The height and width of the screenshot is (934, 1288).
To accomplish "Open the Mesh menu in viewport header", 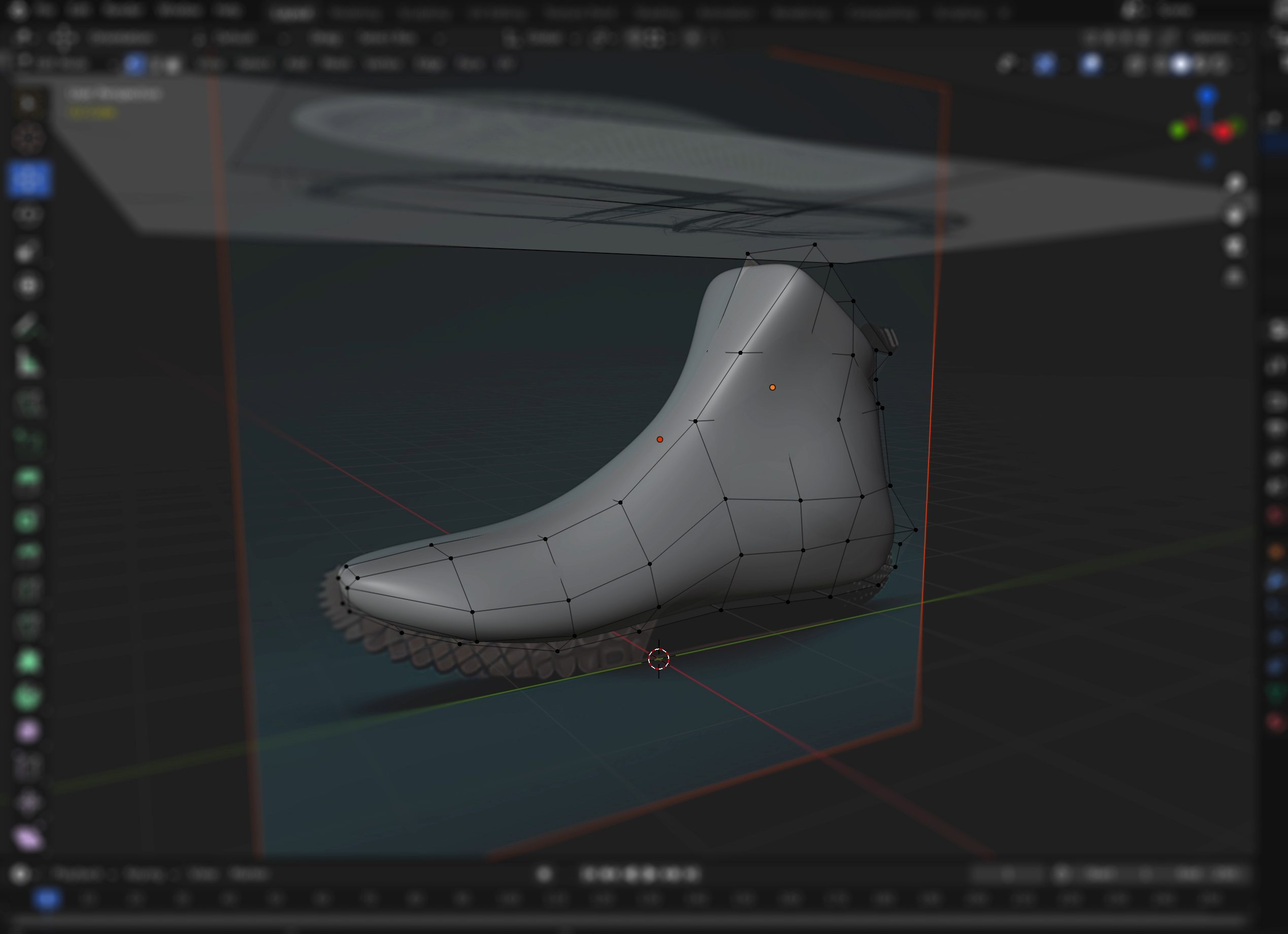I will (335, 64).
